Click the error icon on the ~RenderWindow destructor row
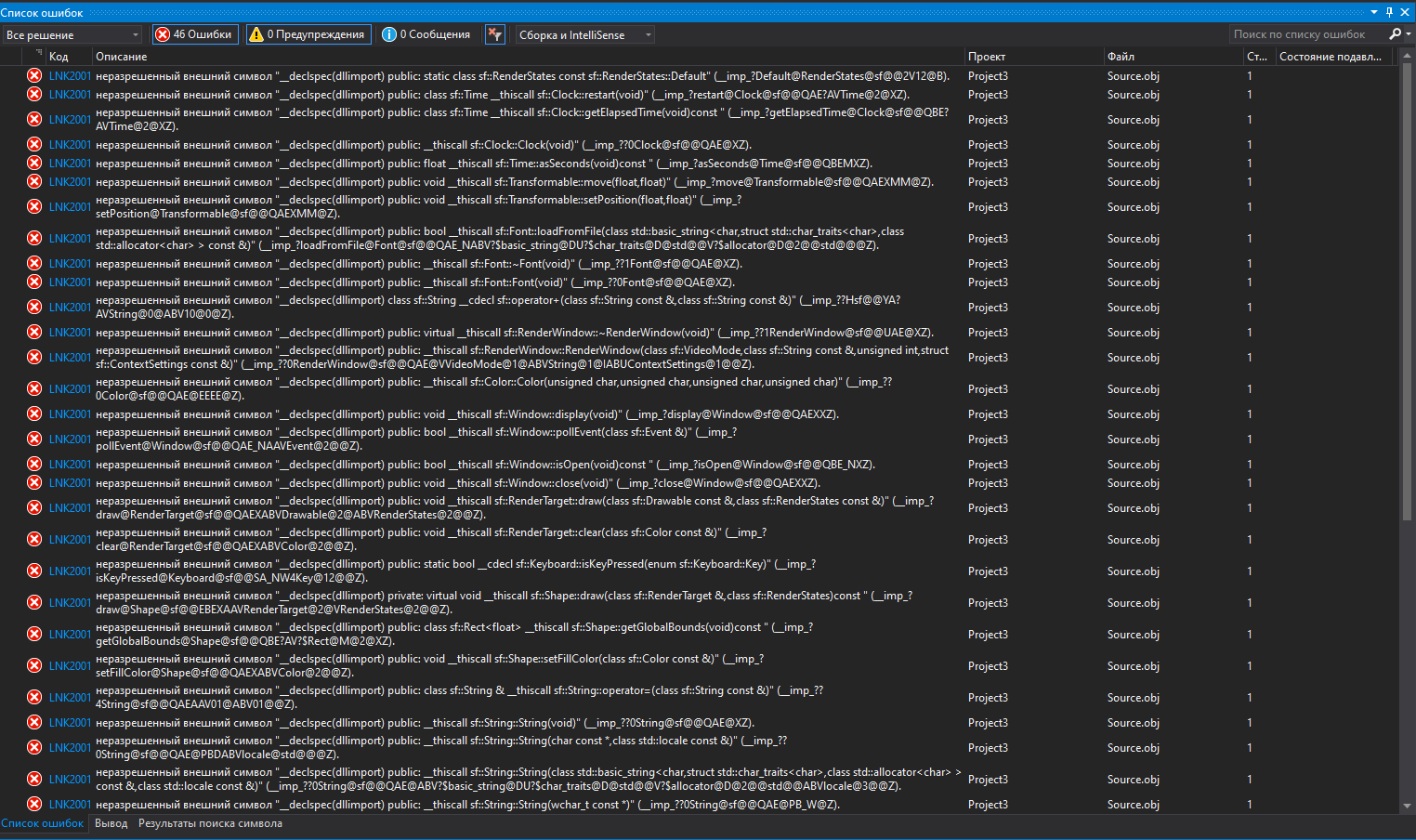The image size is (1416, 840). pos(34,332)
